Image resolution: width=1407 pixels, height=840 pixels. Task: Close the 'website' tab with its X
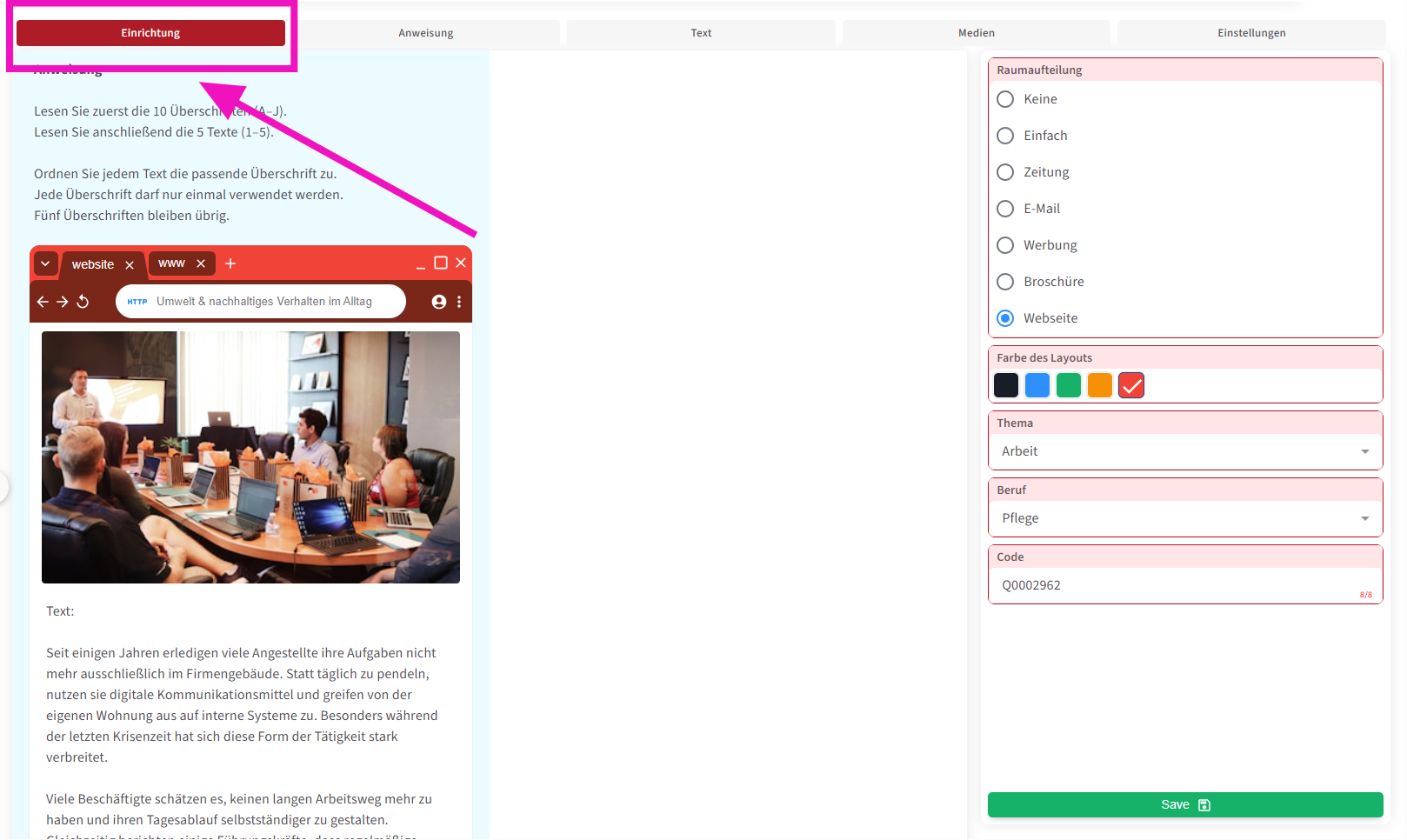tap(130, 264)
